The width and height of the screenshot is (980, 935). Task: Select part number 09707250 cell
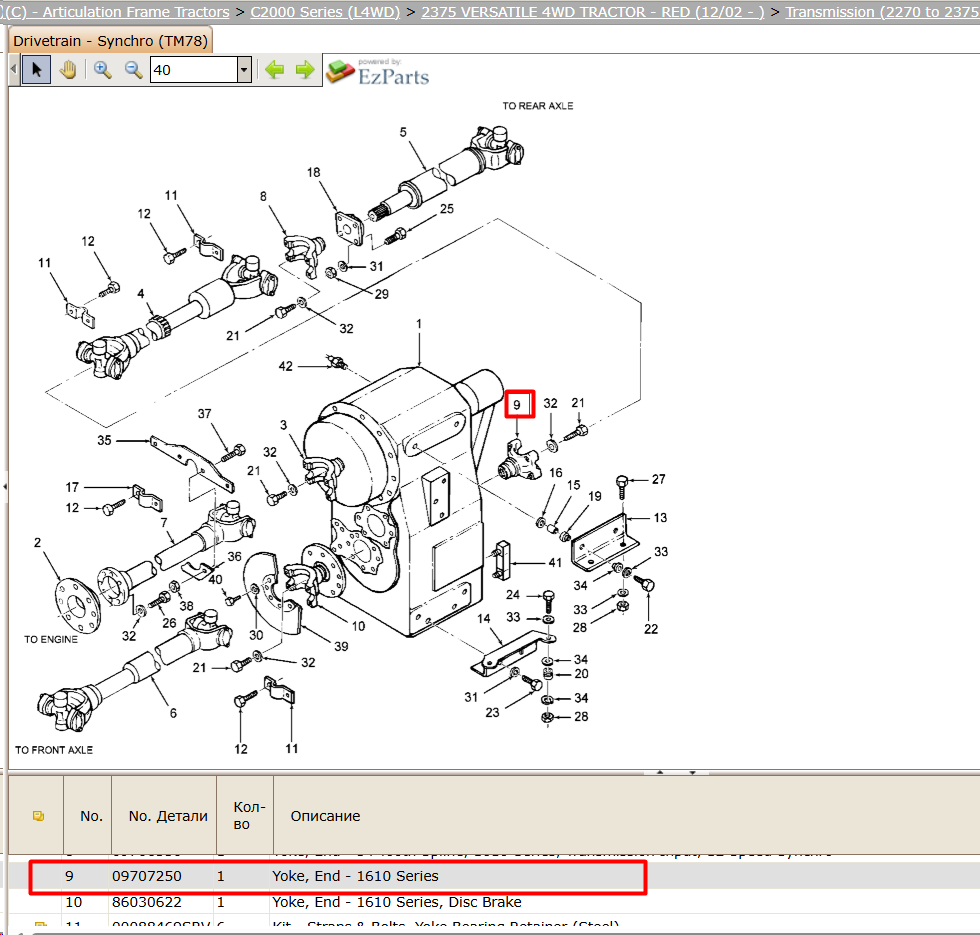point(146,876)
